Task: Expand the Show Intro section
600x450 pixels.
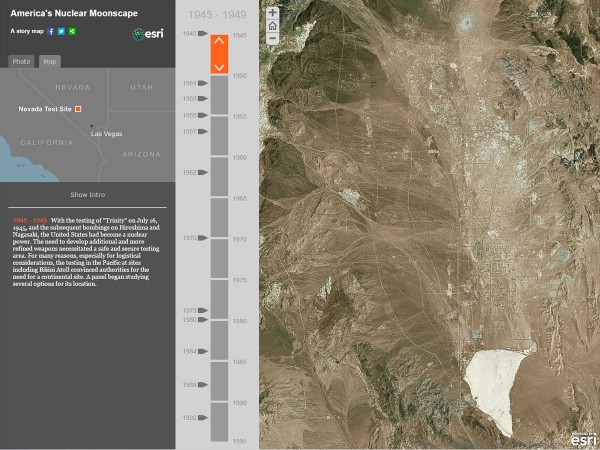Action: pyautogui.click(x=87, y=195)
